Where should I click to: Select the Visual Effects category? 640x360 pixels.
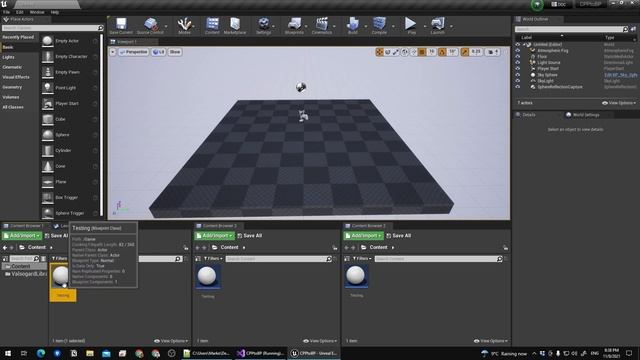16,77
